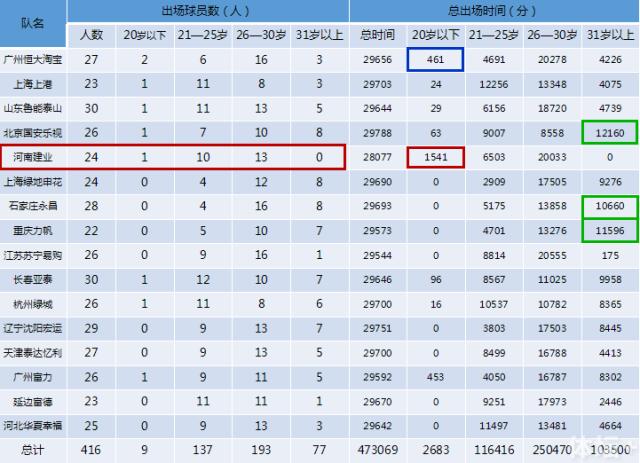Viewport: 640px width, 463px height.
Task: Click team name 河北华夏幸福
Action: pyautogui.click(x=33, y=426)
